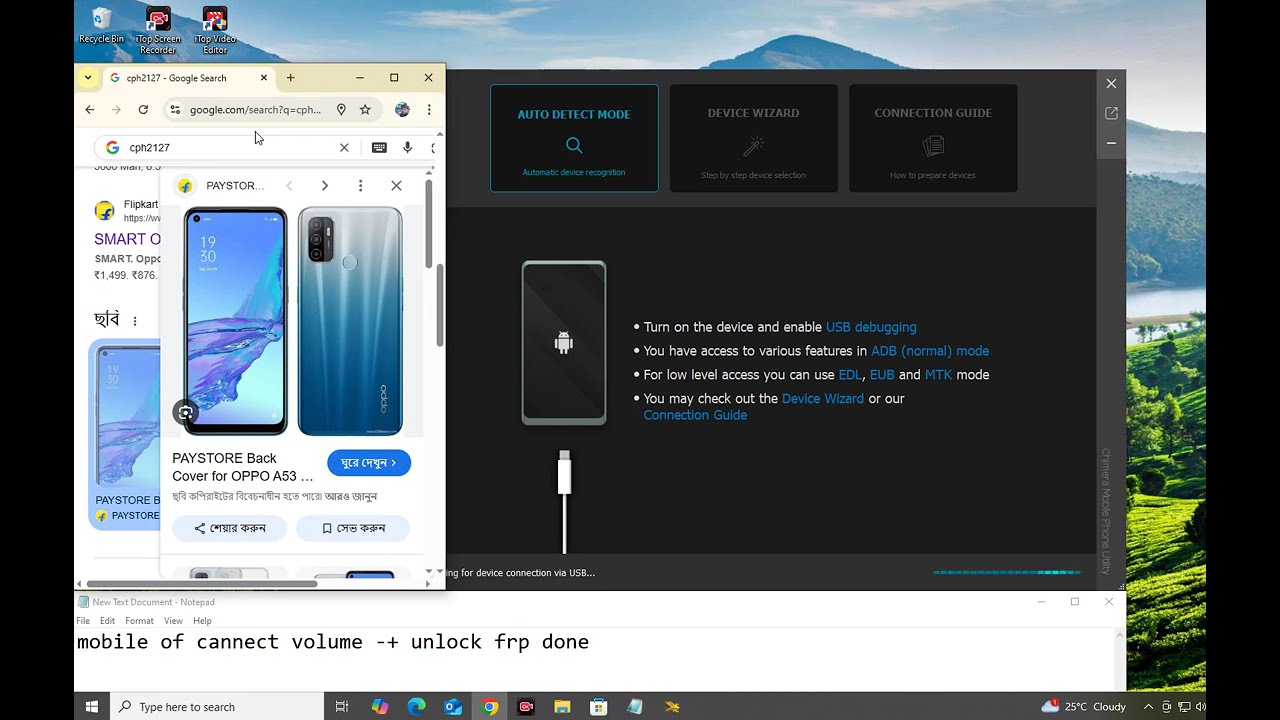Click the blue ঘুরে দেখুন visit button

click(x=369, y=463)
